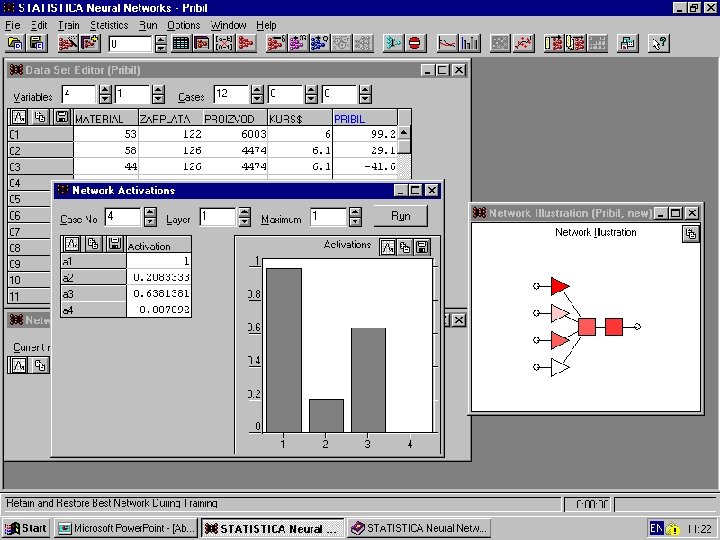Click the Case No input field

click(123, 217)
